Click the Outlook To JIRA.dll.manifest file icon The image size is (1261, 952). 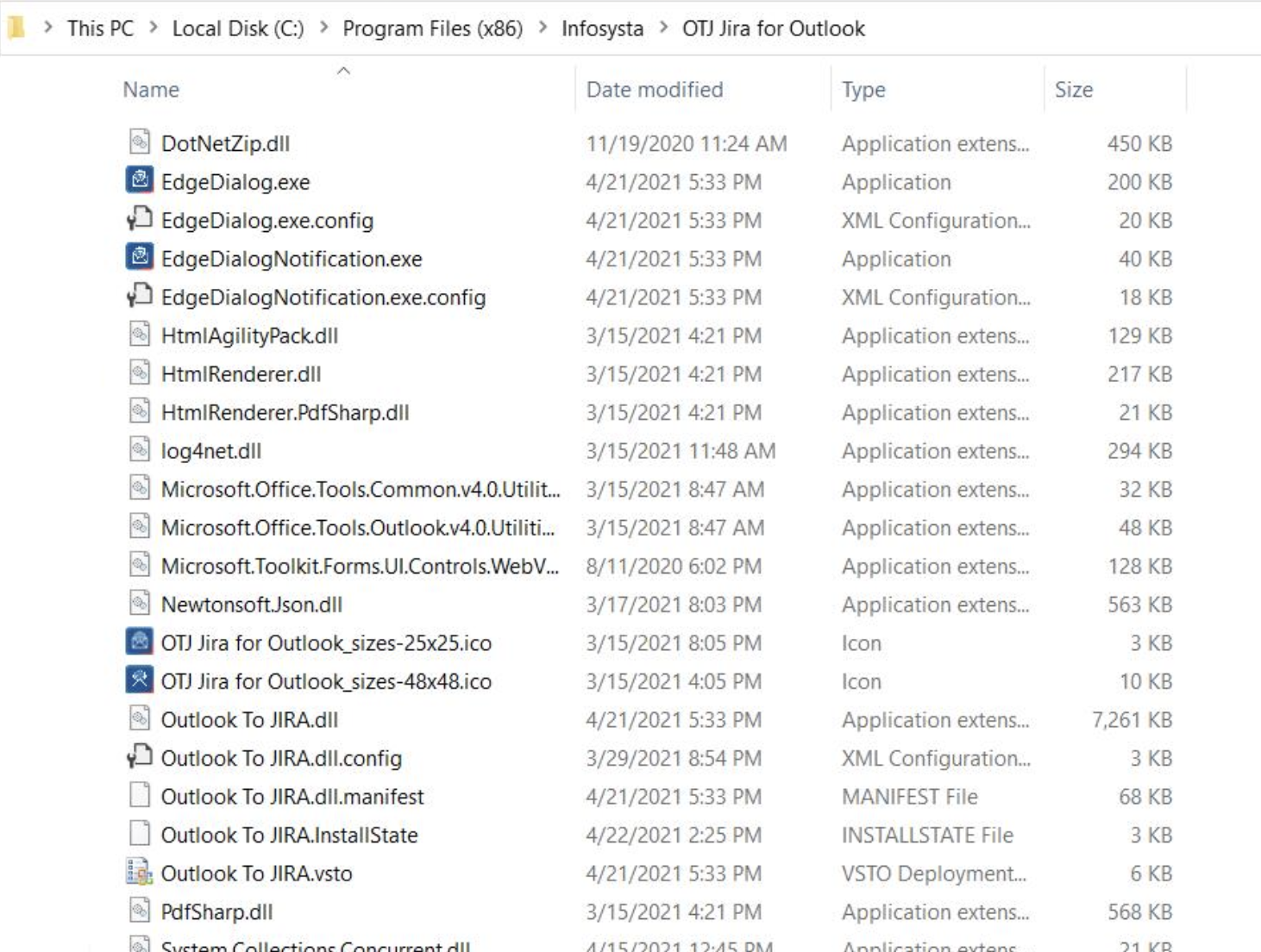coord(140,795)
